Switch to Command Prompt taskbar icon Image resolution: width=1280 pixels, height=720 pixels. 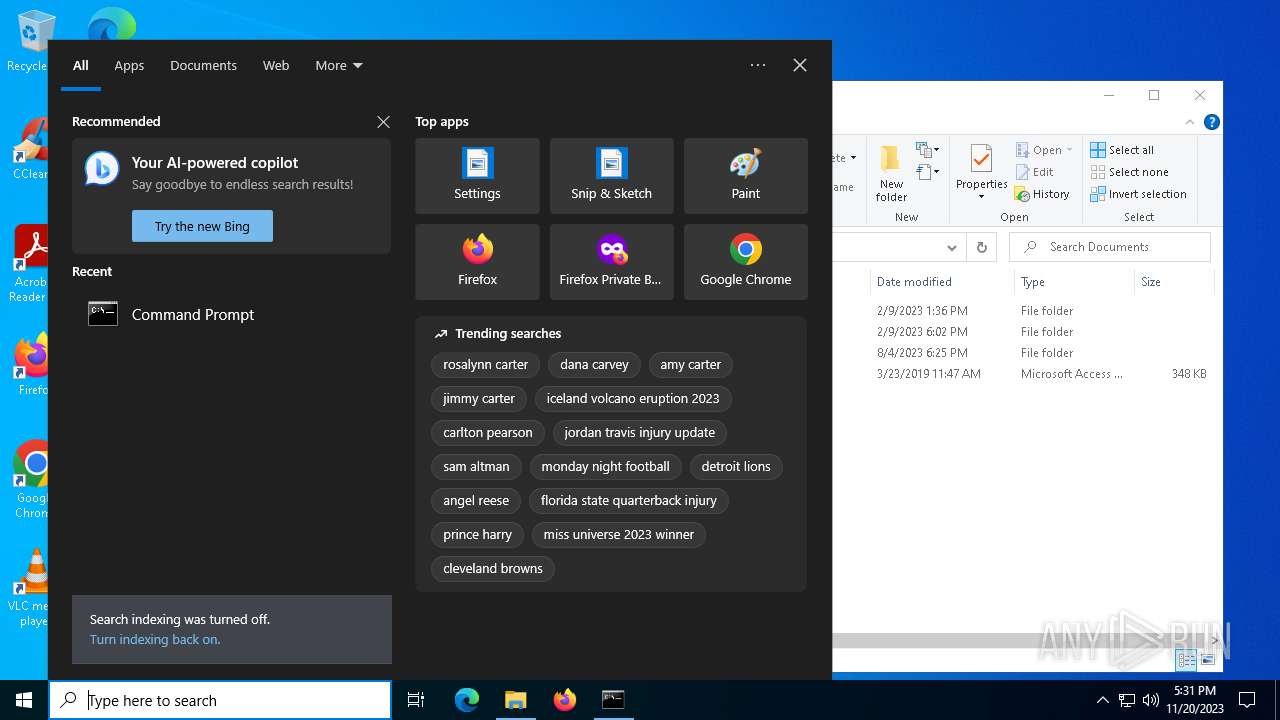(x=613, y=700)
